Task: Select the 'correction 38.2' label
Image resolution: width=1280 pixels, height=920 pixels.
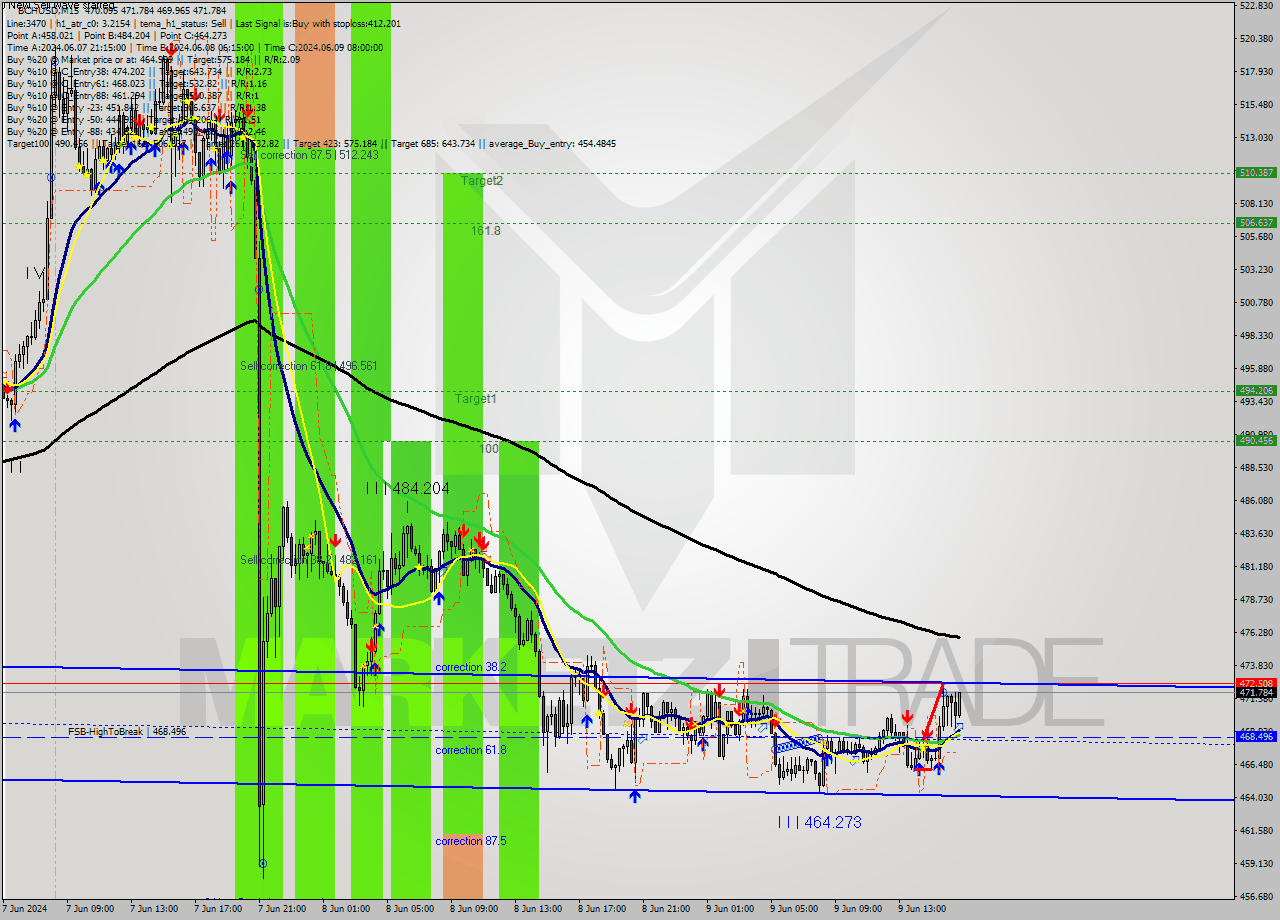Action: [471, 667]
